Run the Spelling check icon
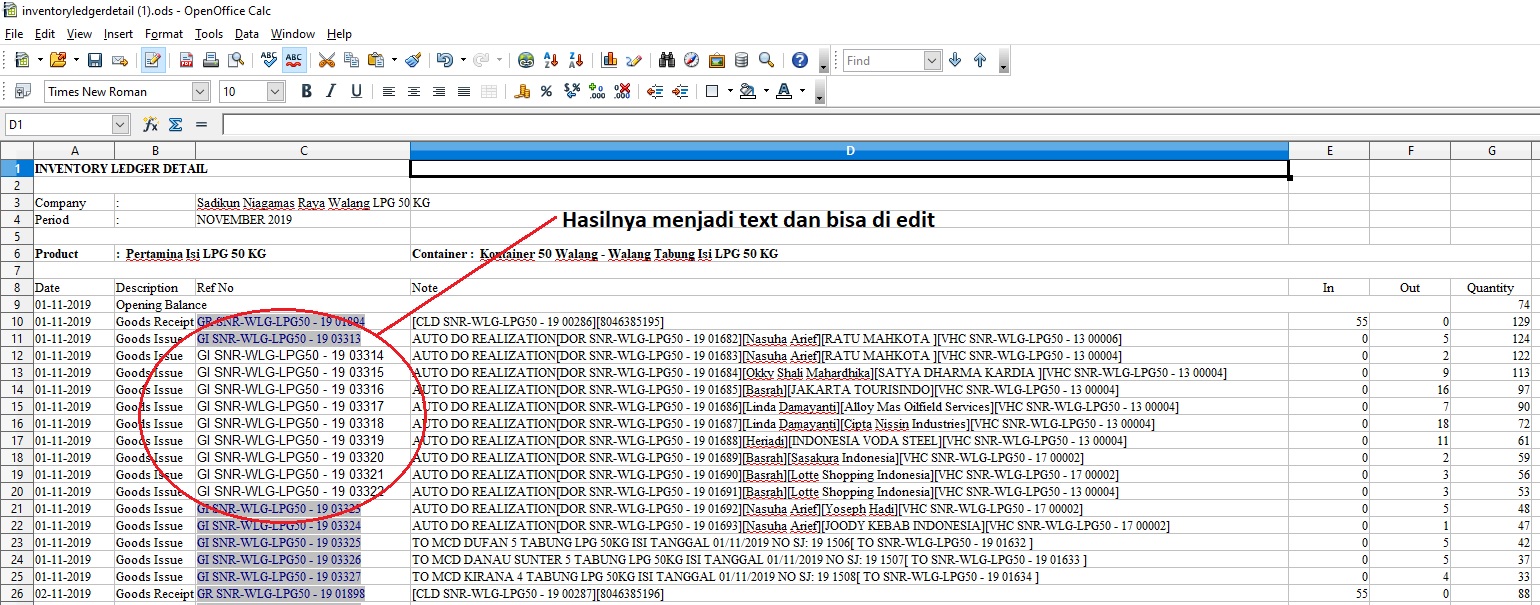The image size is (1540, 605). (269, 60)
